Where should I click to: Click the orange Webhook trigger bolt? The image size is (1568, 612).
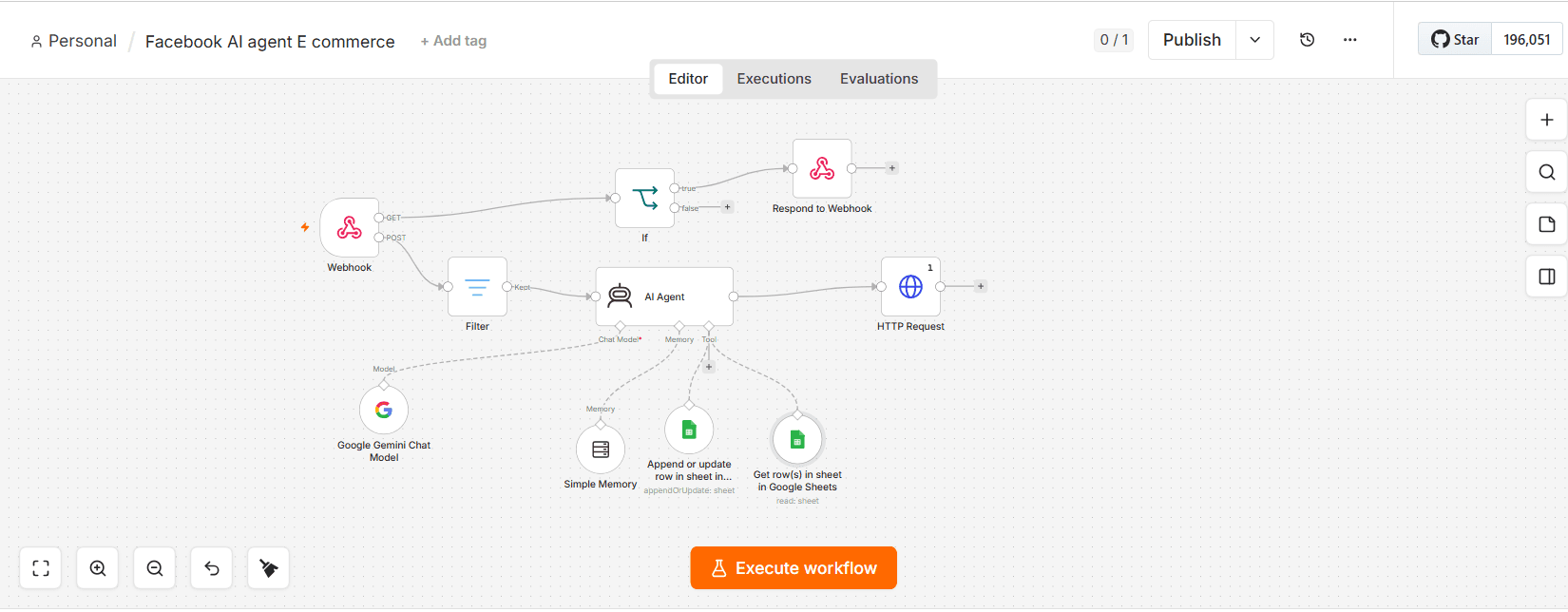click(305, 227)
